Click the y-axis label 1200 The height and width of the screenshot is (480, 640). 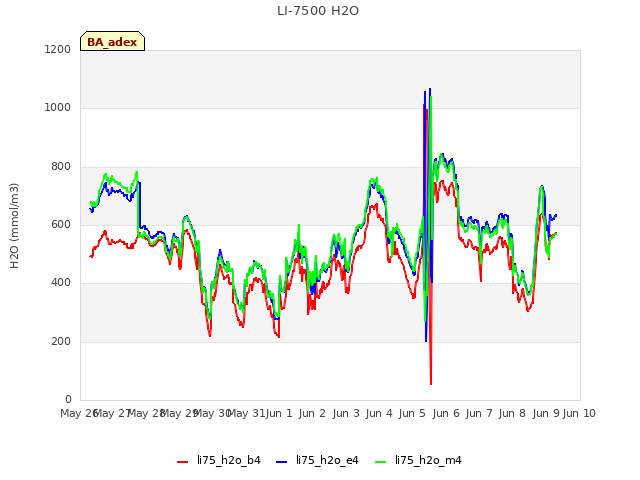click(58, 49)
